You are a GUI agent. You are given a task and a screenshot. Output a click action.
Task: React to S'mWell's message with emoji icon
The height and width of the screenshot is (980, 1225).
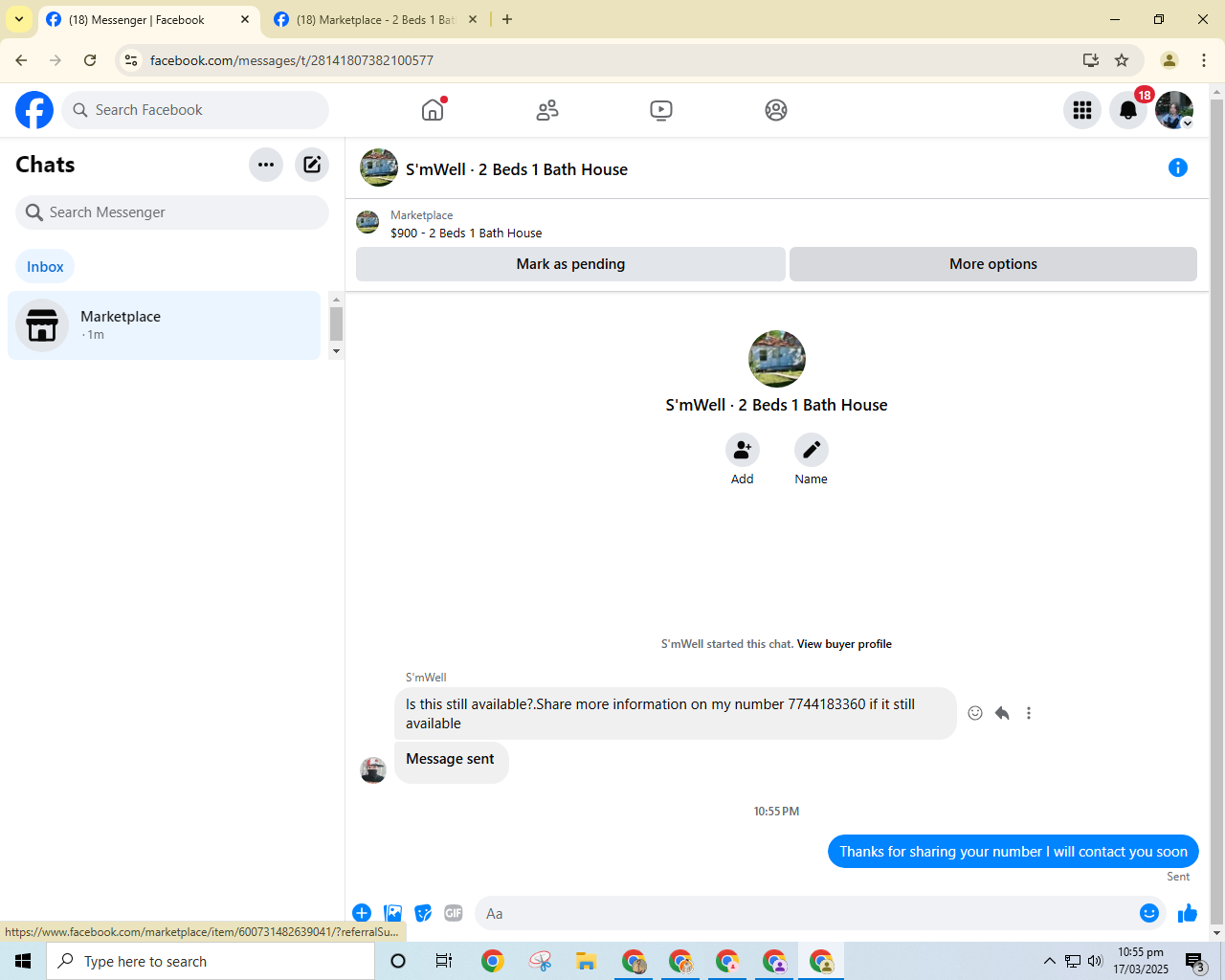tap(975, 713)
